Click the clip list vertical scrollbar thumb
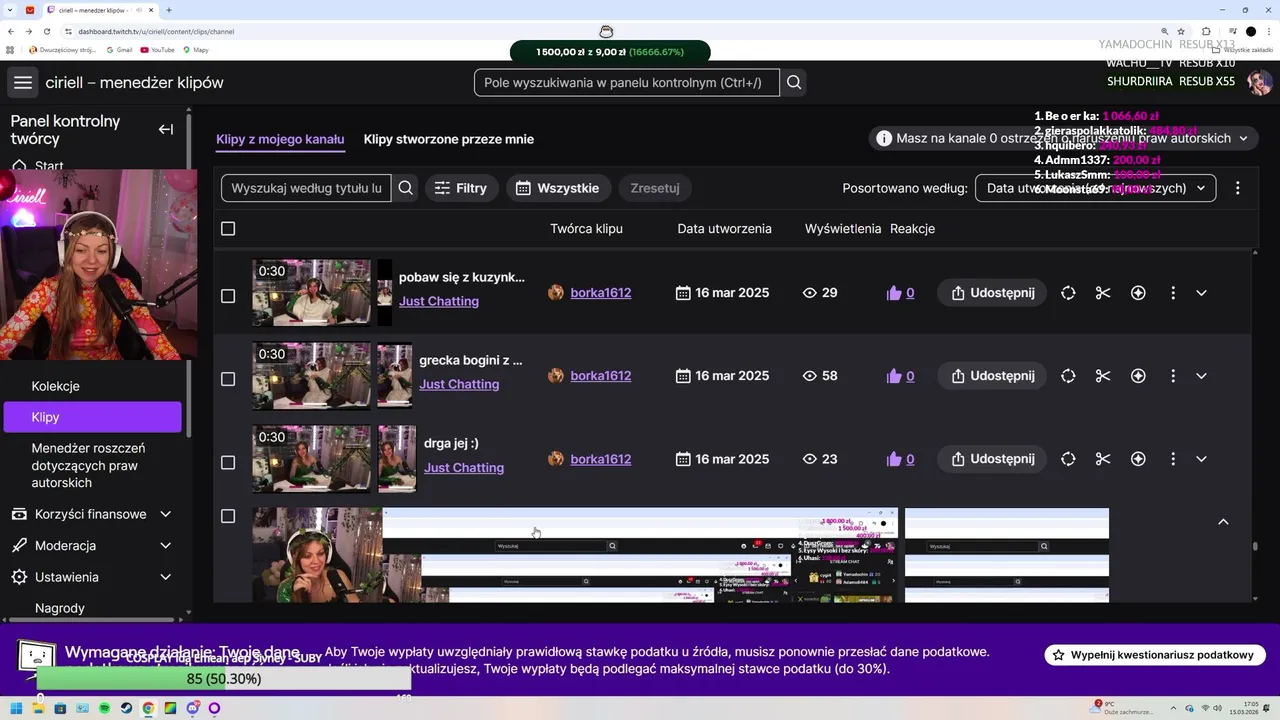The image size is (1280, 720). click(x=1255, y=547)
